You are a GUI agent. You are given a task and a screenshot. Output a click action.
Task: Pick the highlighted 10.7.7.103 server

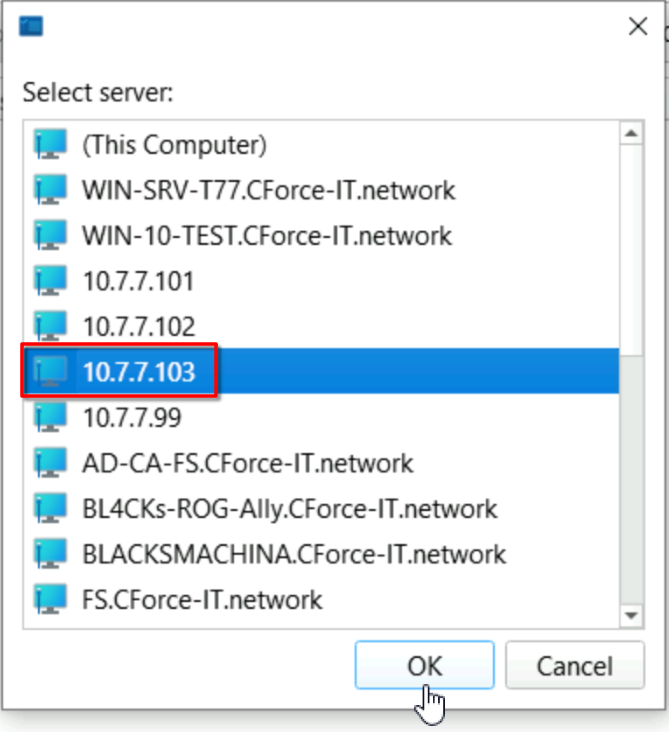321,371
